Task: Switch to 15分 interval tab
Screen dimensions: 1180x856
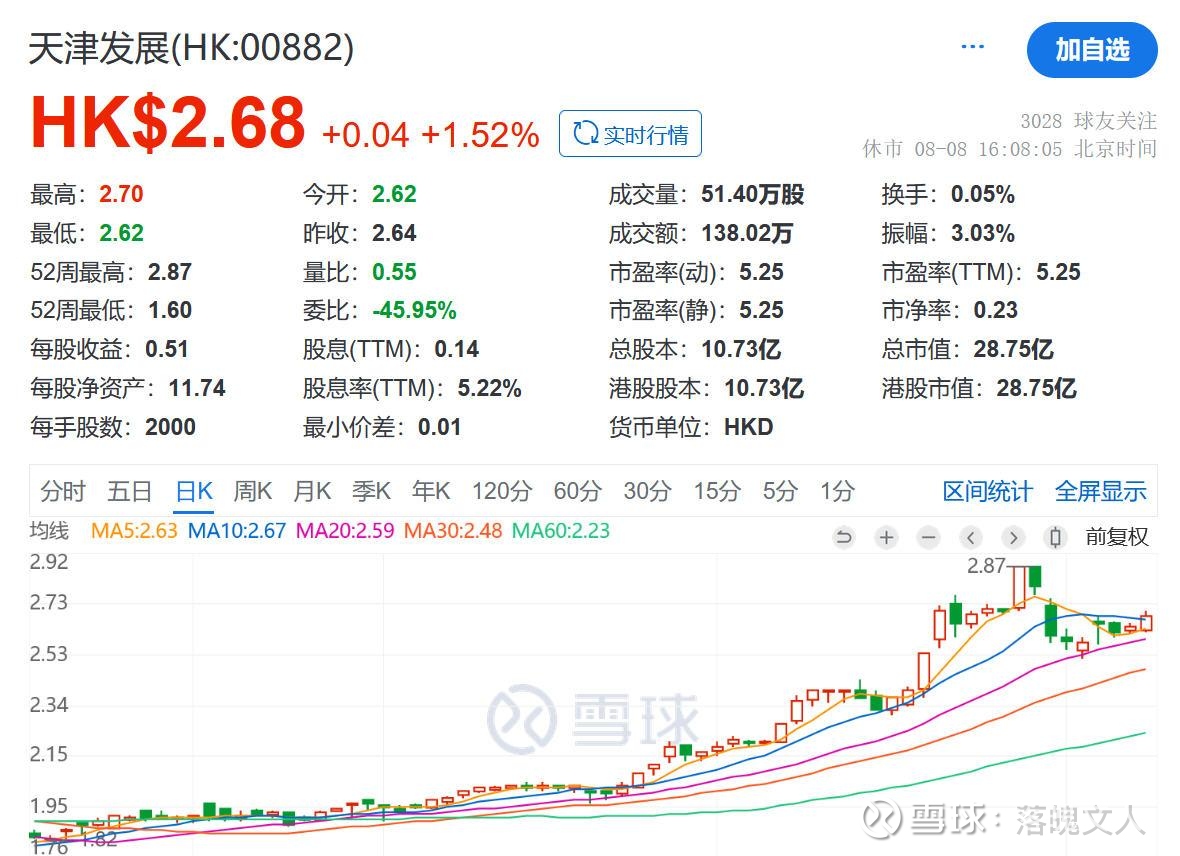Action: point(716,492)
